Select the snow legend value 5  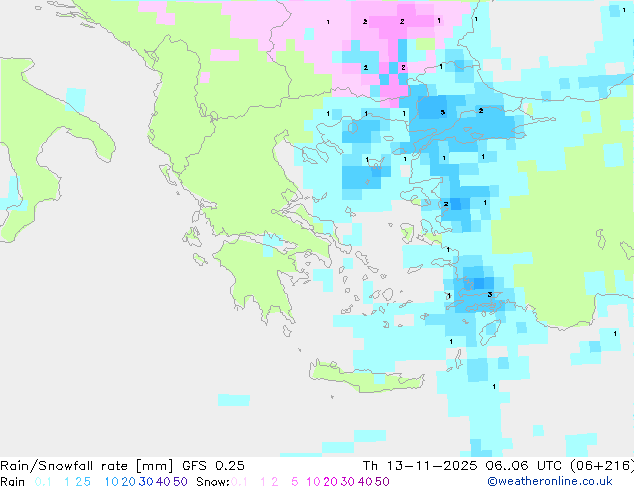coord(295,482)
